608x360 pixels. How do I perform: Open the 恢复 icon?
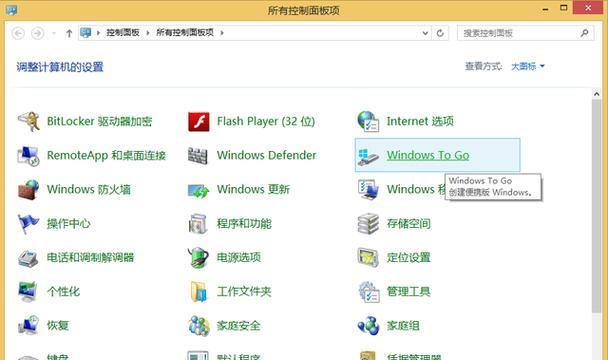pyautogui.click(x=28, y=325)
